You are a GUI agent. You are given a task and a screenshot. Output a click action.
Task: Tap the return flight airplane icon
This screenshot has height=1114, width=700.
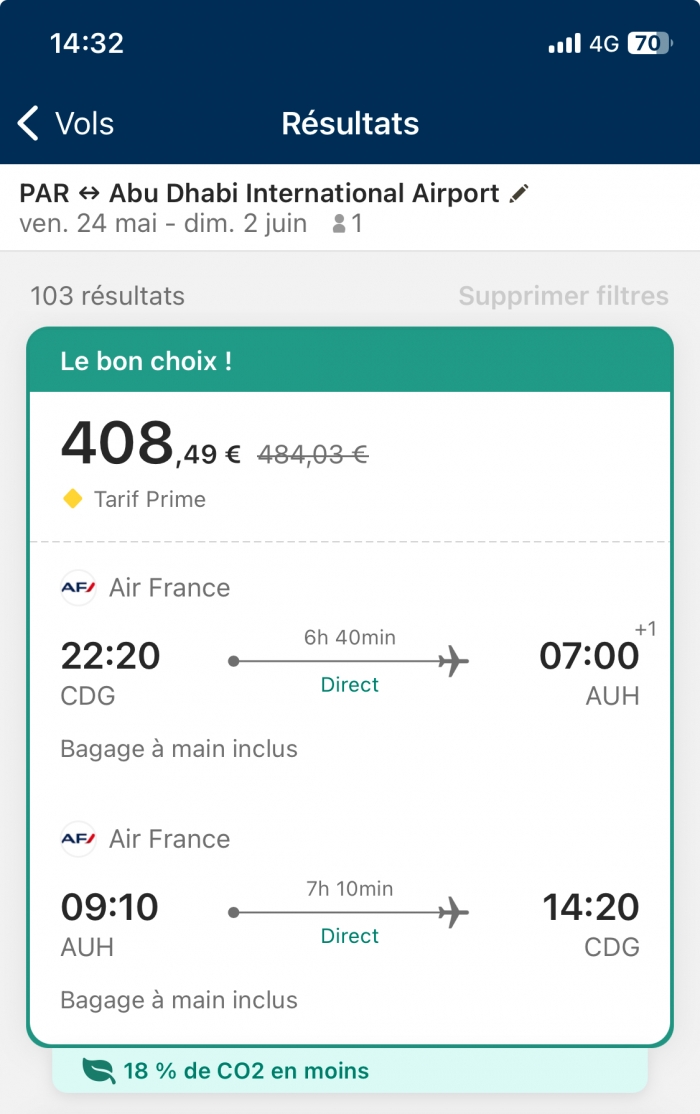click(x=453, y=913)
